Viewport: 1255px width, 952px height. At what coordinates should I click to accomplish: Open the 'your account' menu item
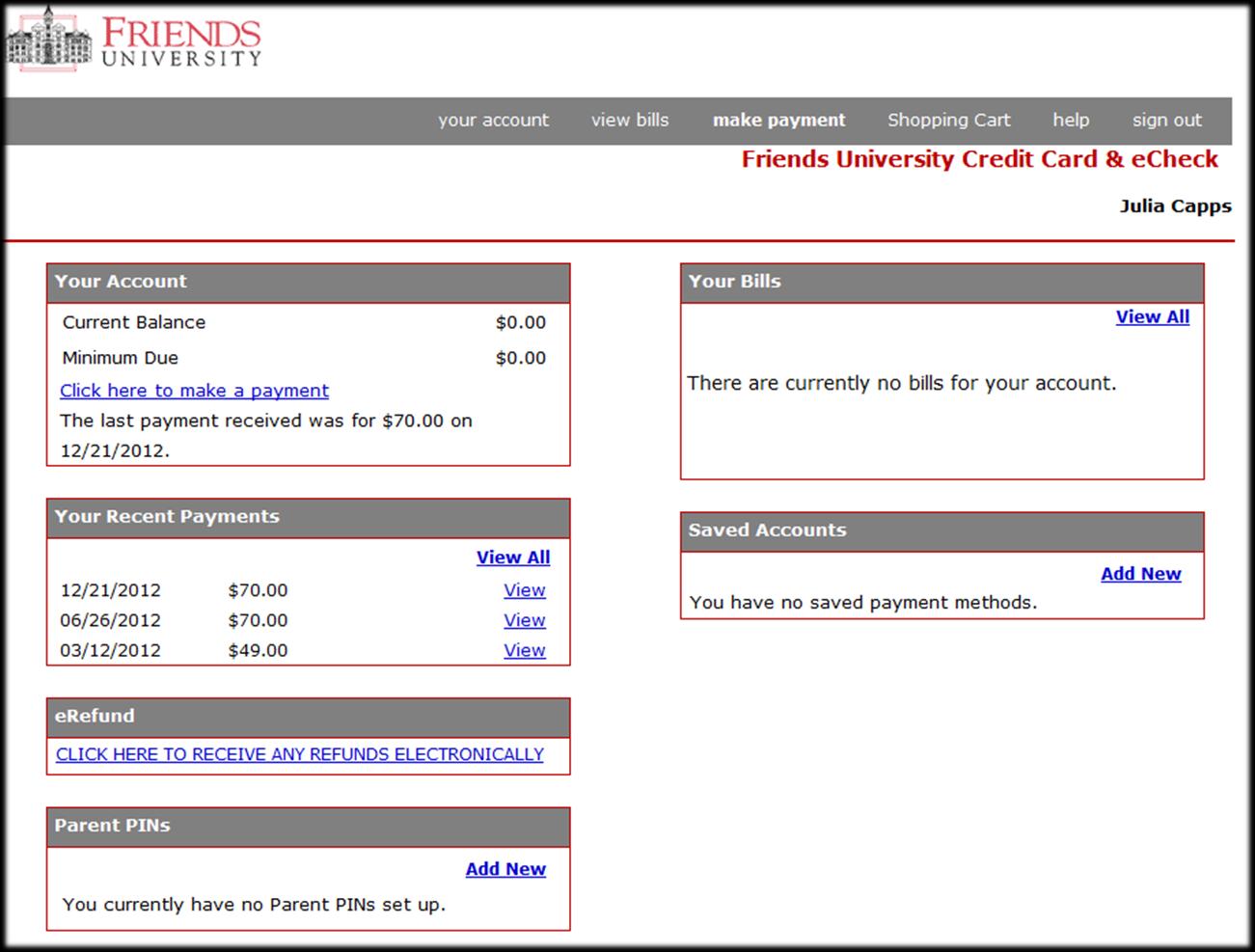click(493, 121)
